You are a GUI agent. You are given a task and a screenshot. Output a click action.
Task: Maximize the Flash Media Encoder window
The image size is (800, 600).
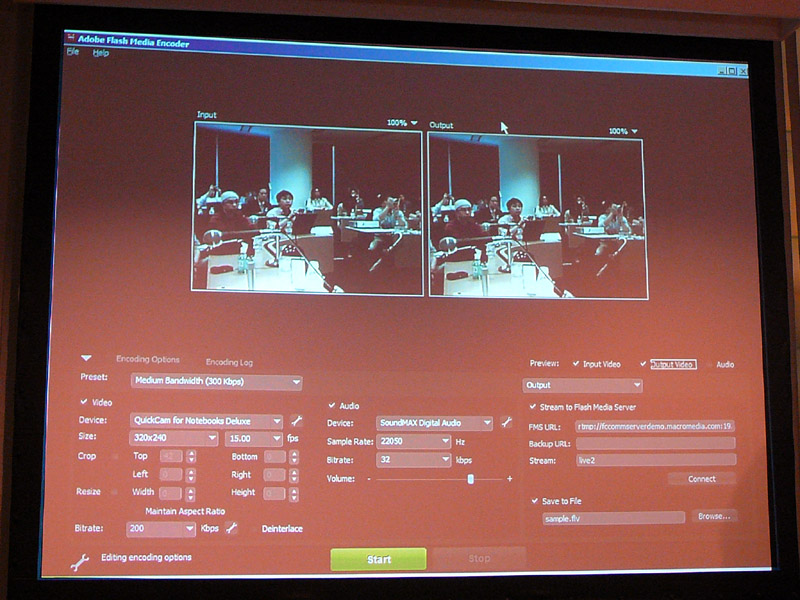click(732, 71)
